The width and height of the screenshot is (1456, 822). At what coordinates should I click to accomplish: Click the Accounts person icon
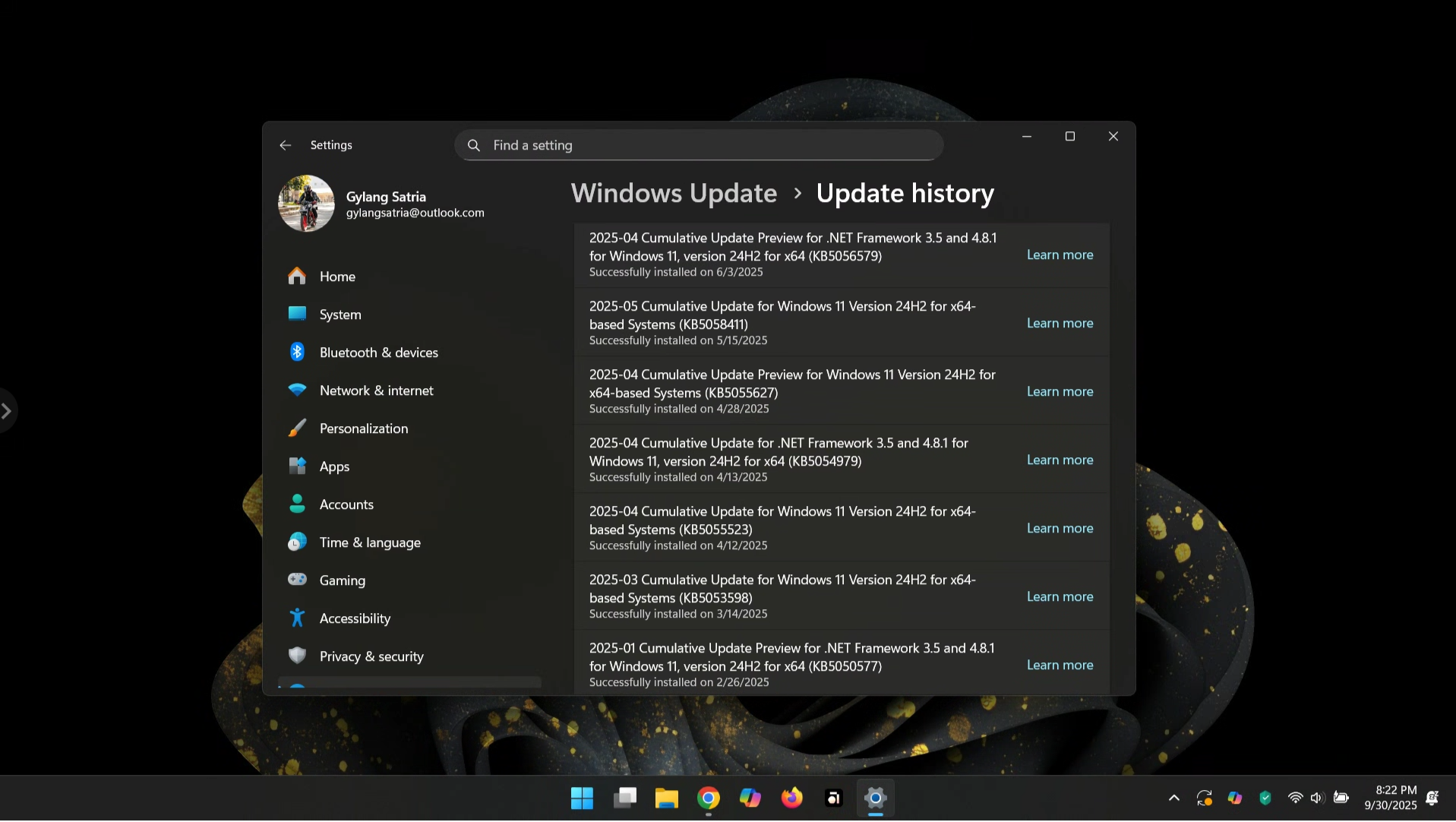coord(297,504)
